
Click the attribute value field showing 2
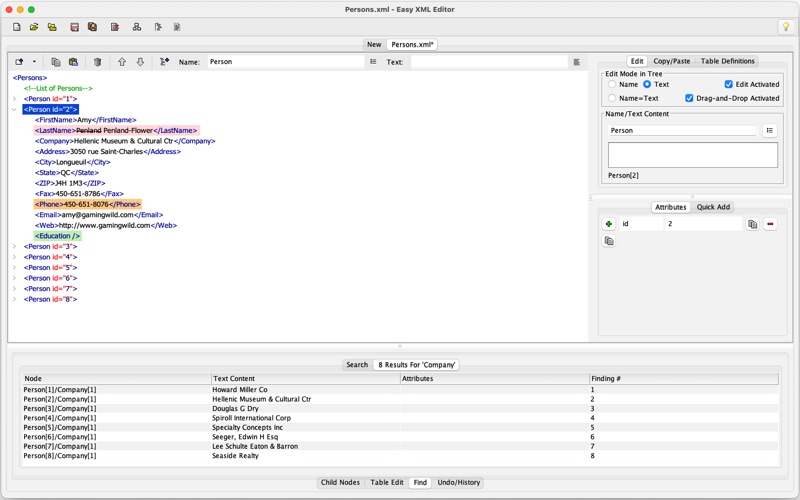pos(703,223)
